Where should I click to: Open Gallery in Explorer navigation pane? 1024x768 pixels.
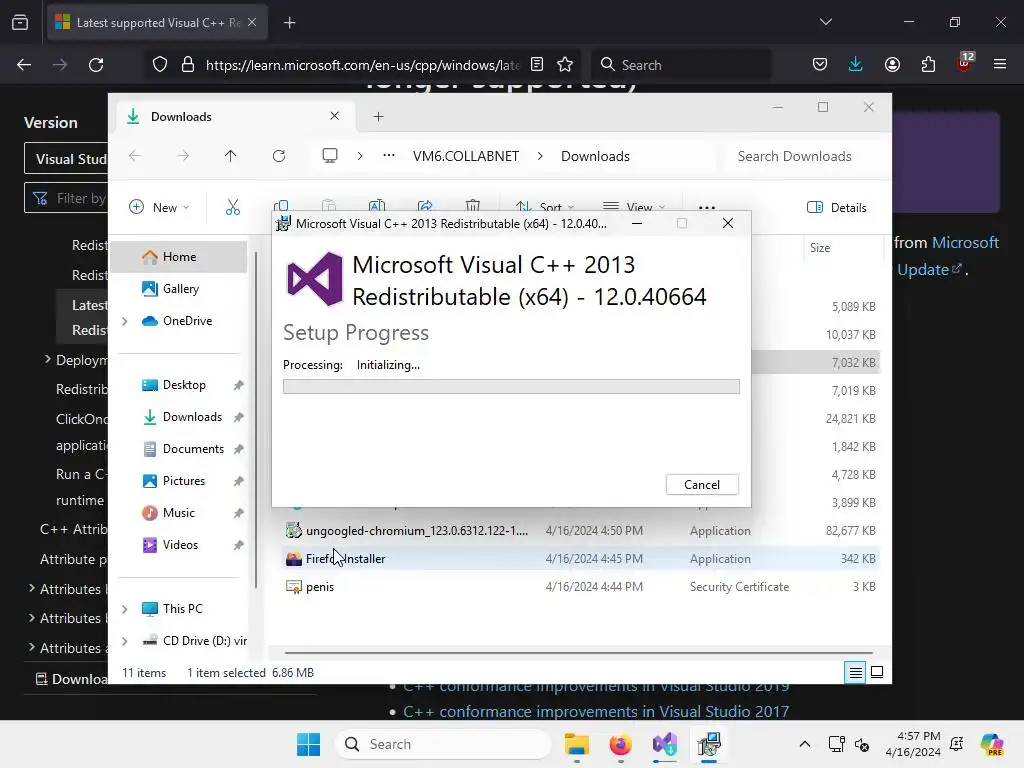180,289
